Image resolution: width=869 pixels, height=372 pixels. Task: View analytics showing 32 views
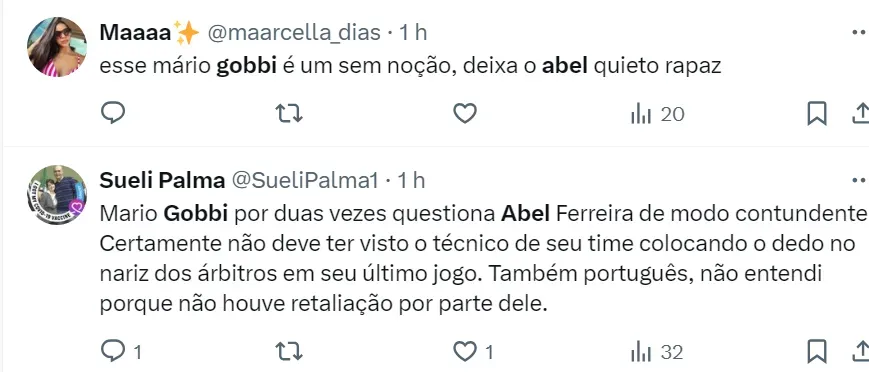tap(657, 352)
